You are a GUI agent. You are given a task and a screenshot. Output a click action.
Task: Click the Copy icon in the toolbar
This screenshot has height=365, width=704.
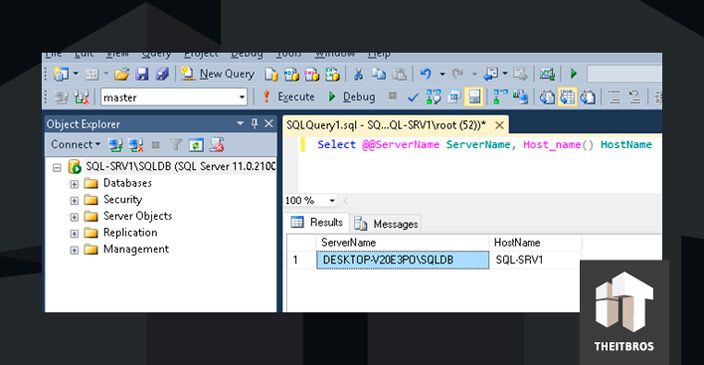(x=378, y=74)
